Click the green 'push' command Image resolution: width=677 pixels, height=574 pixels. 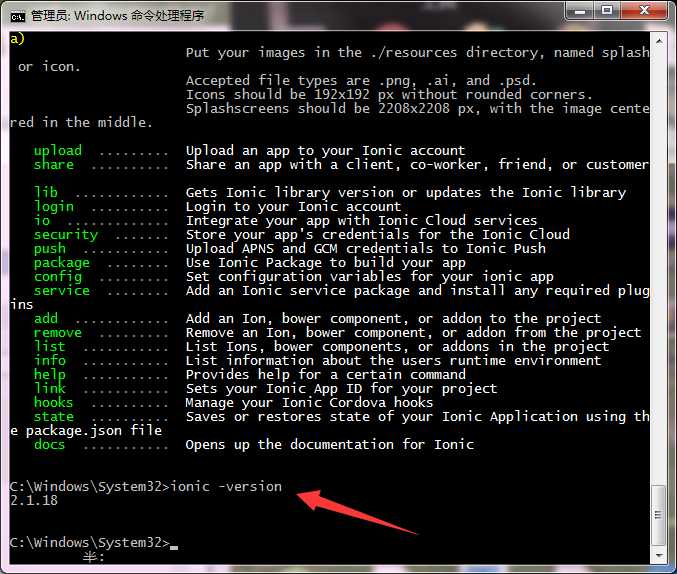pos(50,248)
